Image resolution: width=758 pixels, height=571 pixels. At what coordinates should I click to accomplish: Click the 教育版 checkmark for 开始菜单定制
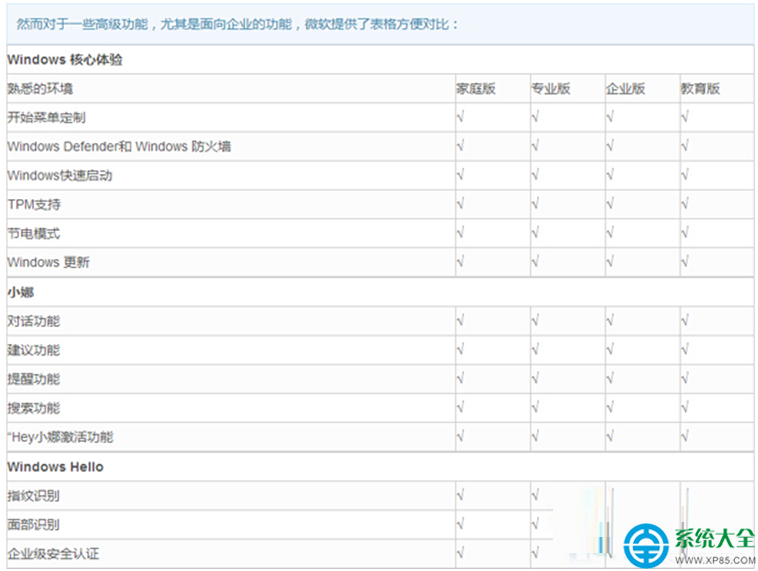(x=685, y=117)
